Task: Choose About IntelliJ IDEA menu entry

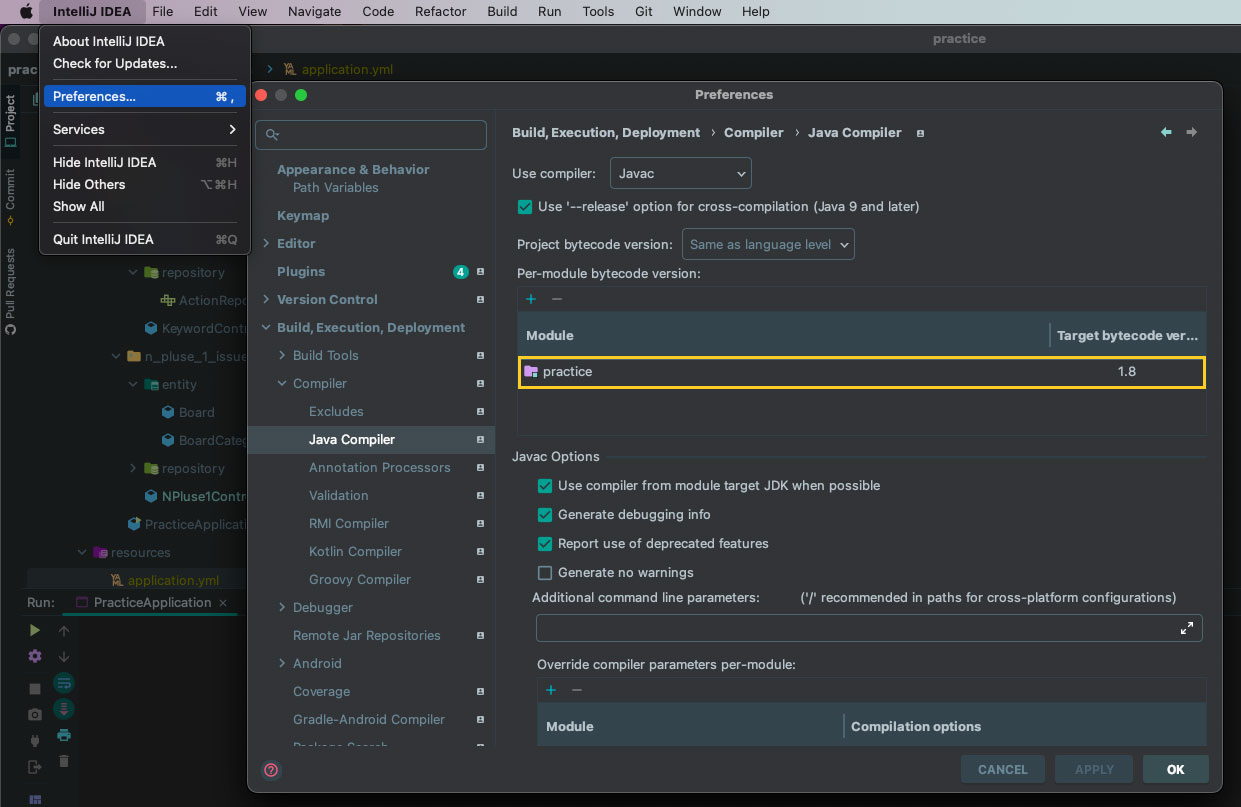Action: coord(145,41)
